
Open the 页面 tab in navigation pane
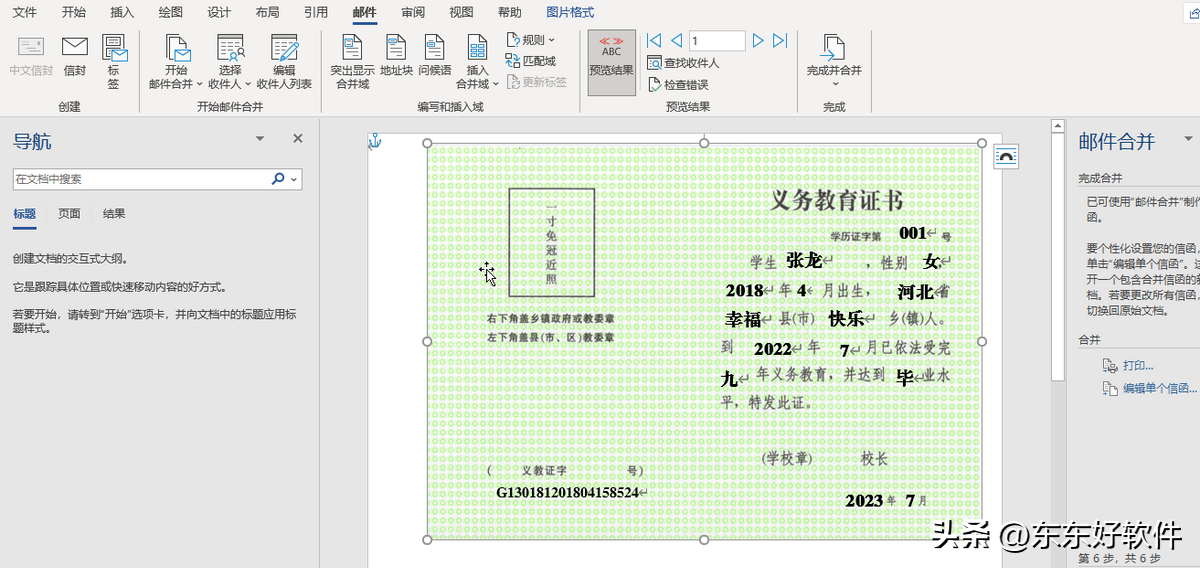[69, 214]
